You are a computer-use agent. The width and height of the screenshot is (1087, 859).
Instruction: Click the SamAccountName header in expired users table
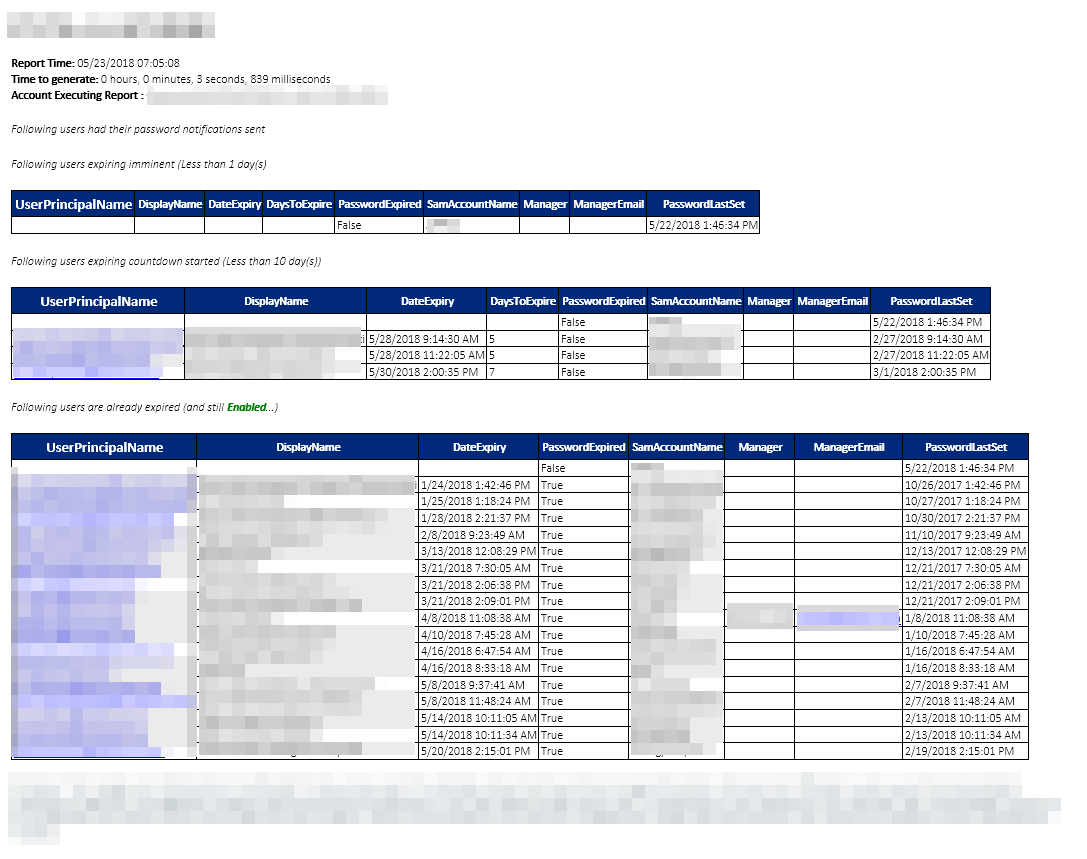coord(676,447)
